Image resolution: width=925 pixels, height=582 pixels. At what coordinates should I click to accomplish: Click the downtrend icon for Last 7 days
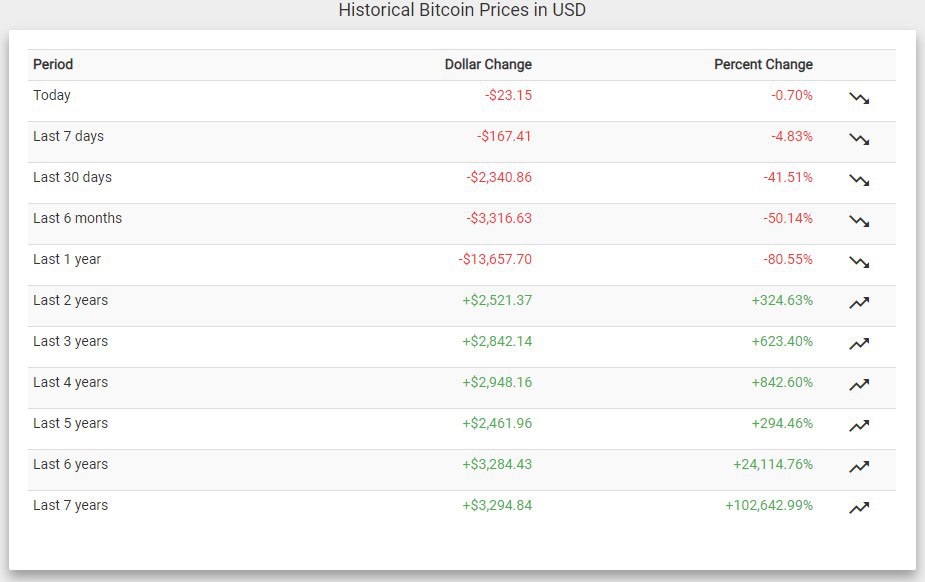pyautogui.click(x=859, y=139)
